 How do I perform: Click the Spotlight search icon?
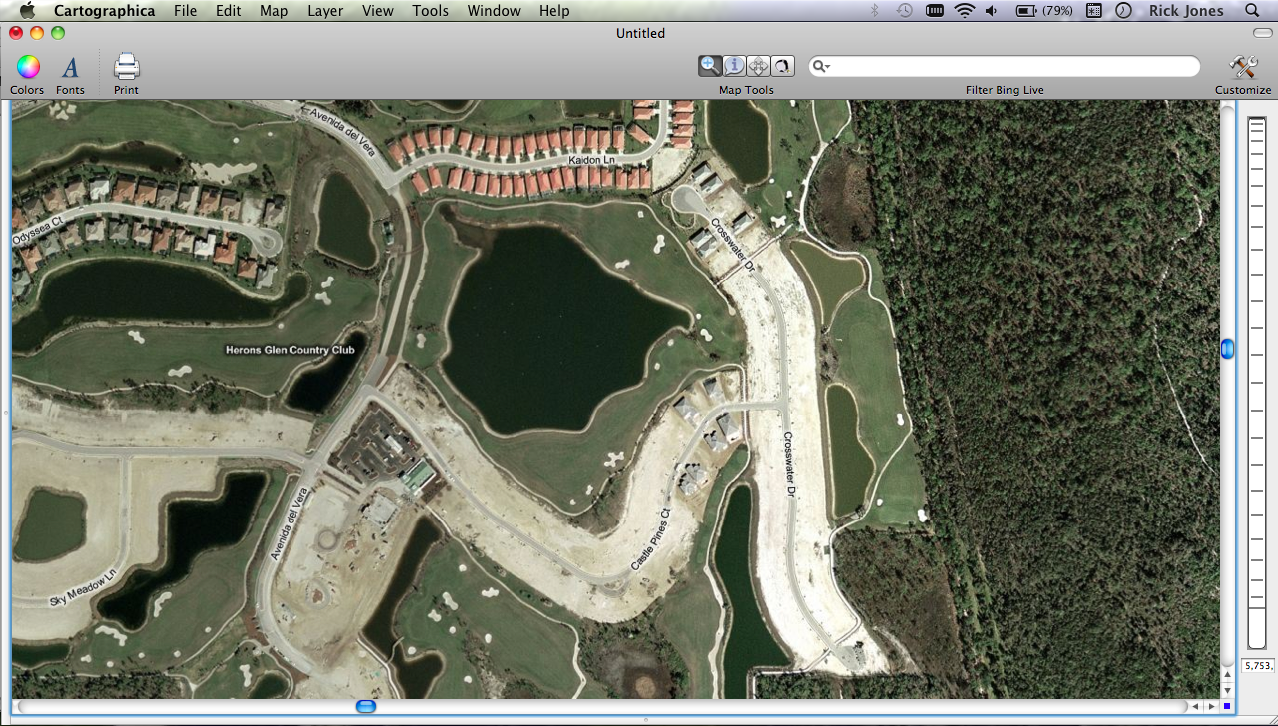tap(1252, 11)
